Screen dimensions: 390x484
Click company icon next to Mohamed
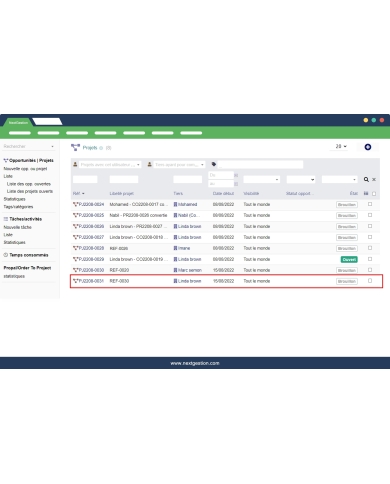click(x=175, y=204)
